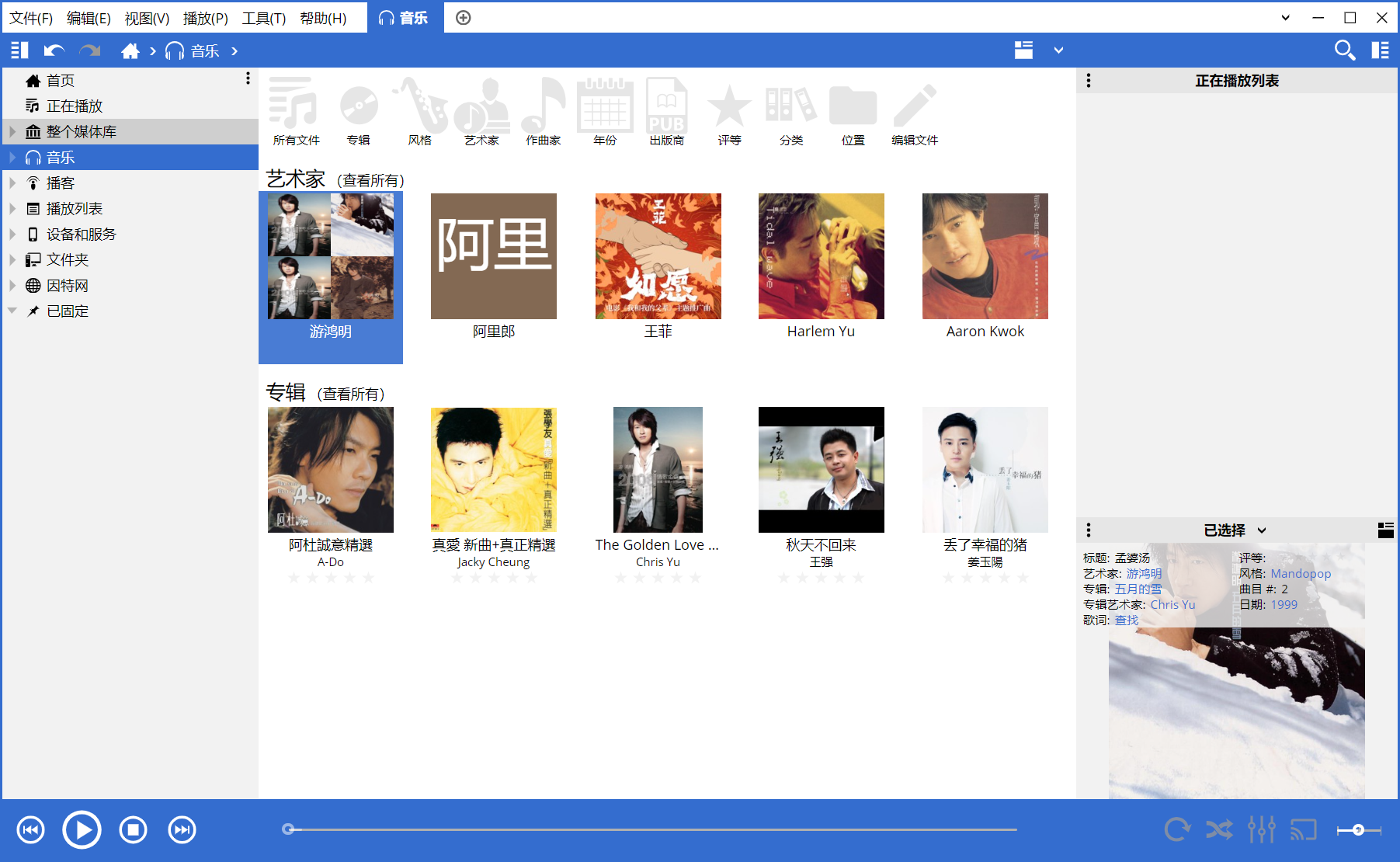
Task: Open 专辑 disc view icon
Action: pos(358,111)
